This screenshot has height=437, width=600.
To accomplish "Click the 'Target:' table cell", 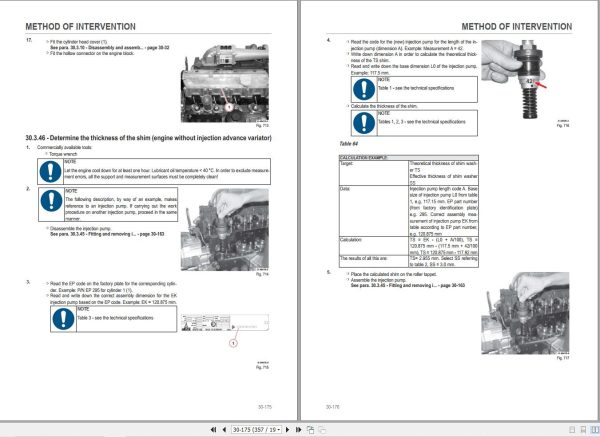I will click(374, 173).
